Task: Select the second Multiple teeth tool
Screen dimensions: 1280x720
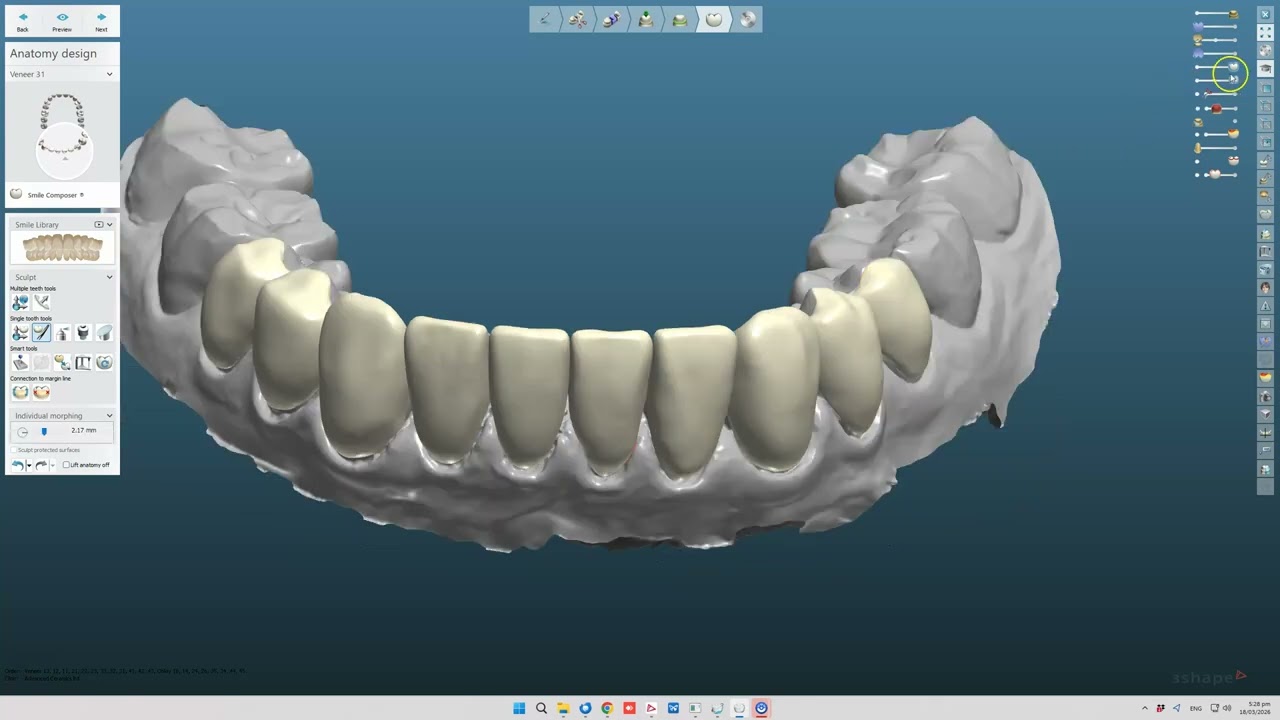Action: [x=41, y=302]
